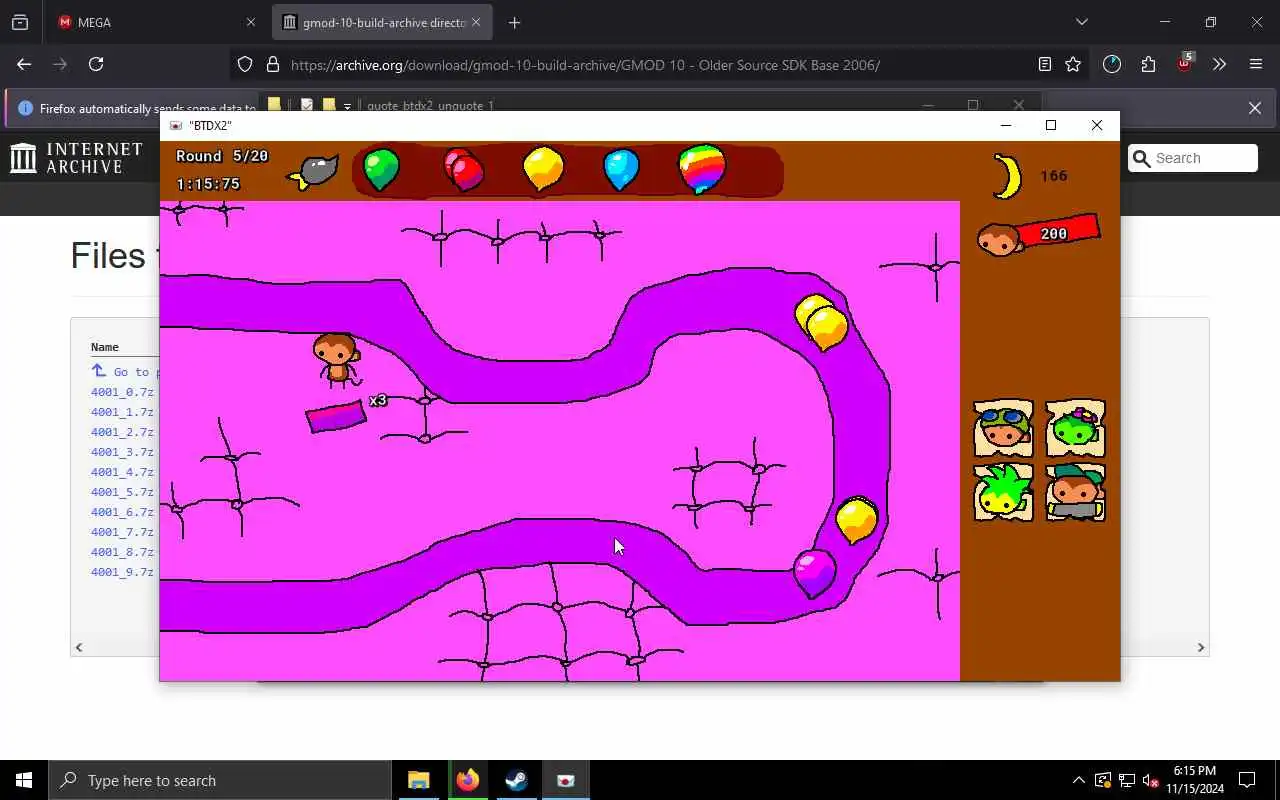Click the Windows taskbar search box
Screen dimensions: 1280x800
tap(220, 780)
